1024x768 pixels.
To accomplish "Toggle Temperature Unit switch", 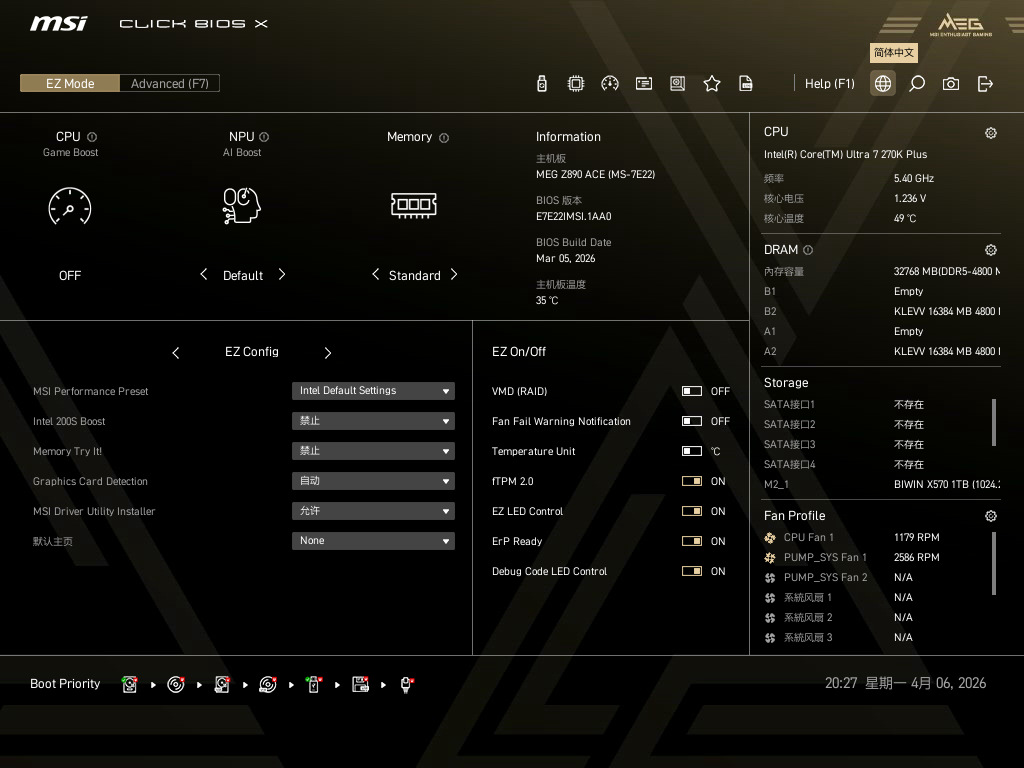I will [692, 451].
